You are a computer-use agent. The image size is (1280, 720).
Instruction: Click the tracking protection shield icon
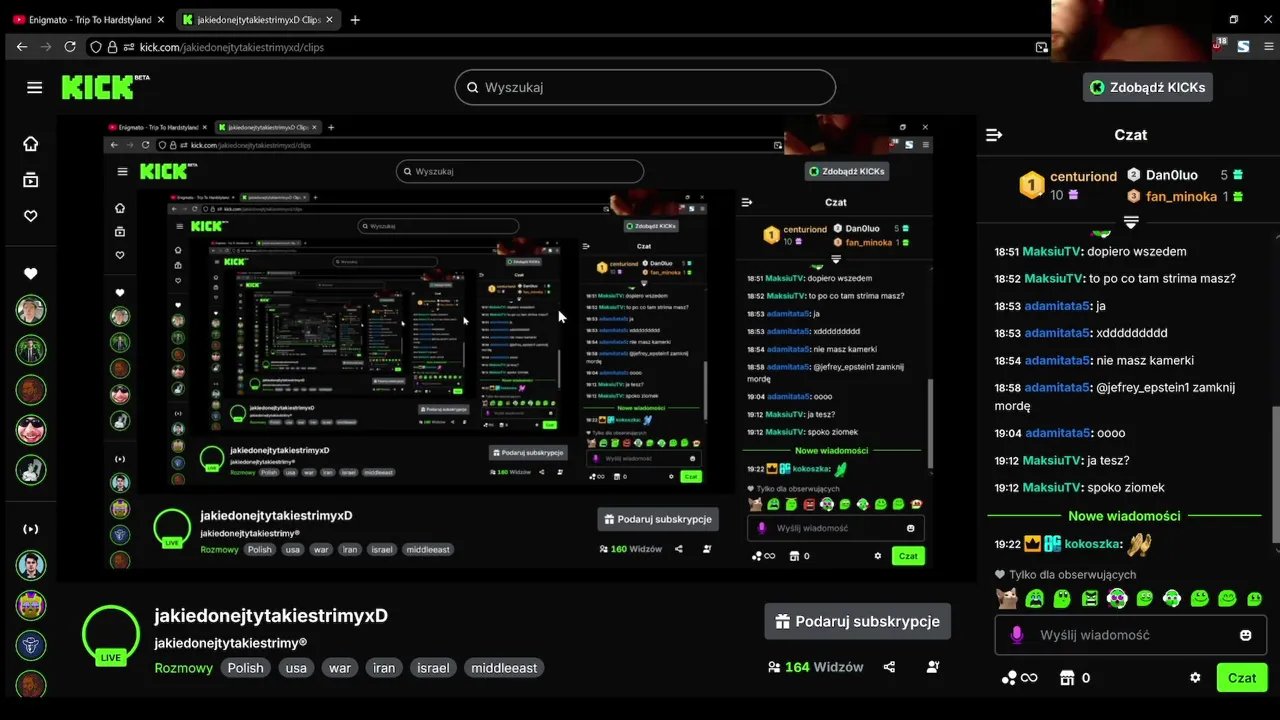pyautogui.click(x=96, y=47)
